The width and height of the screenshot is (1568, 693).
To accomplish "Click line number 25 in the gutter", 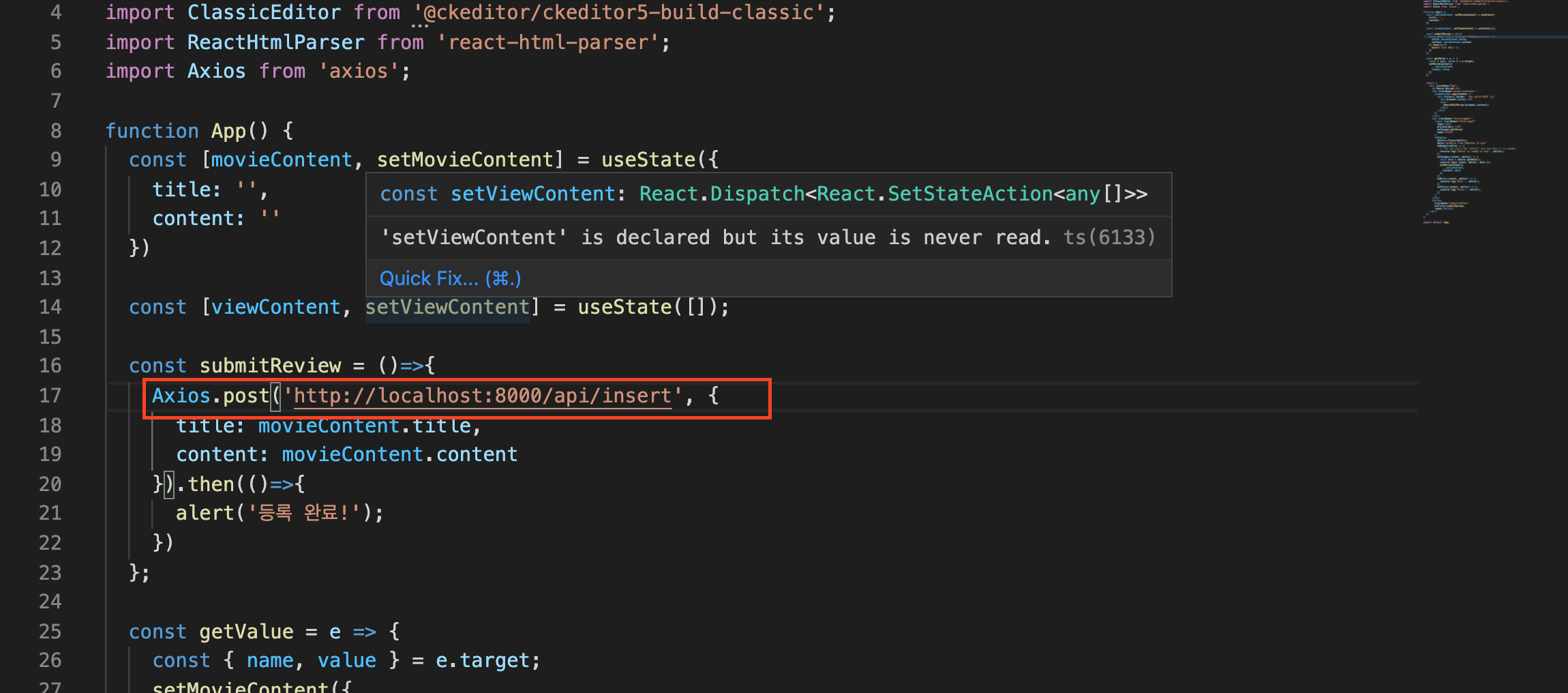I will coord(50,632).
